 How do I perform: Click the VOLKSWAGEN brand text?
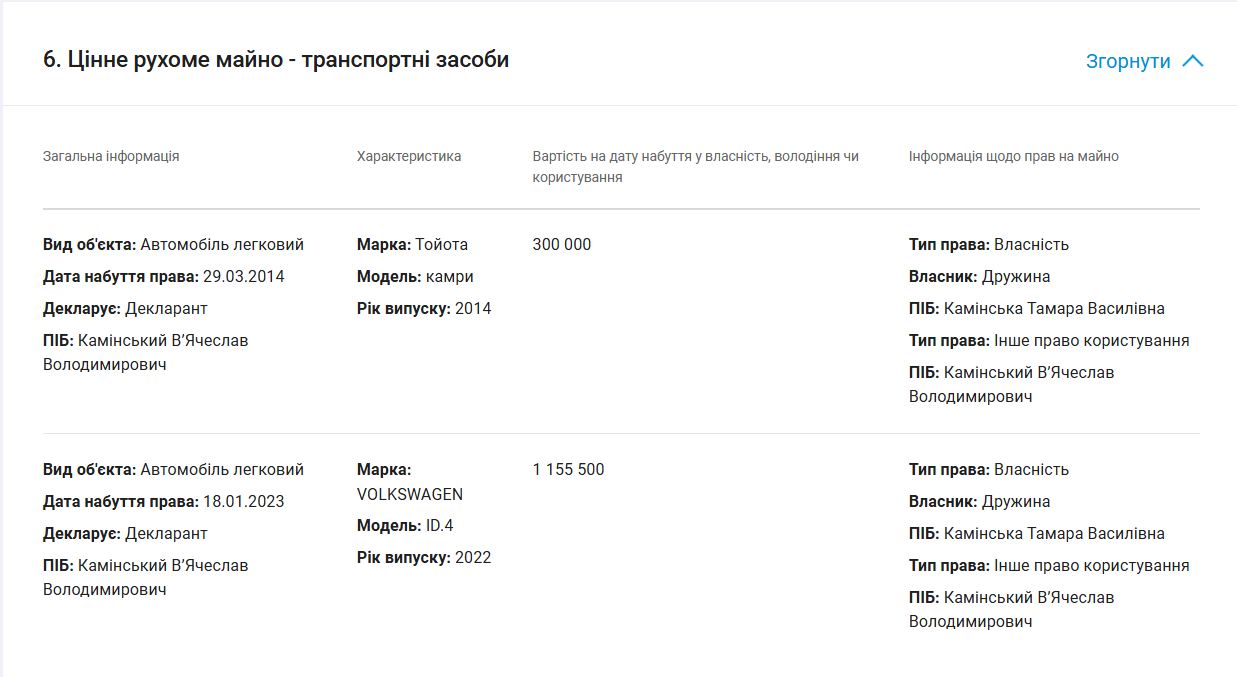point(410,494)
